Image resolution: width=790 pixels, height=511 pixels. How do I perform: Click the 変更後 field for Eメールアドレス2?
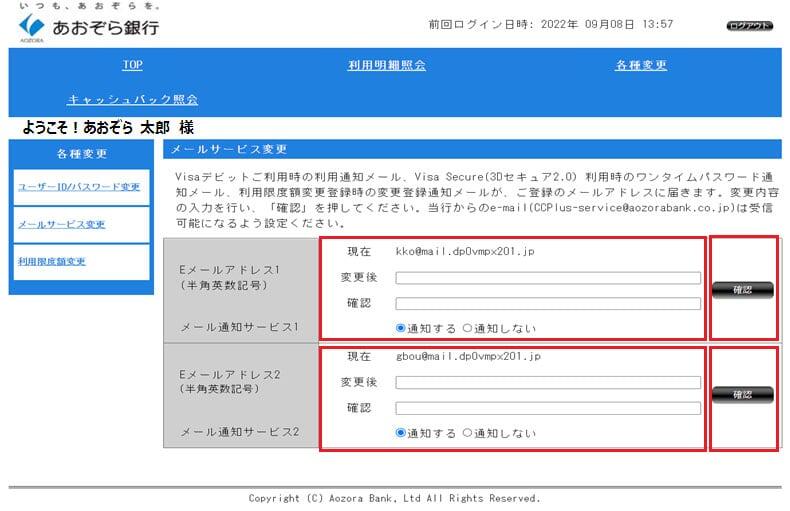(548, 382)
